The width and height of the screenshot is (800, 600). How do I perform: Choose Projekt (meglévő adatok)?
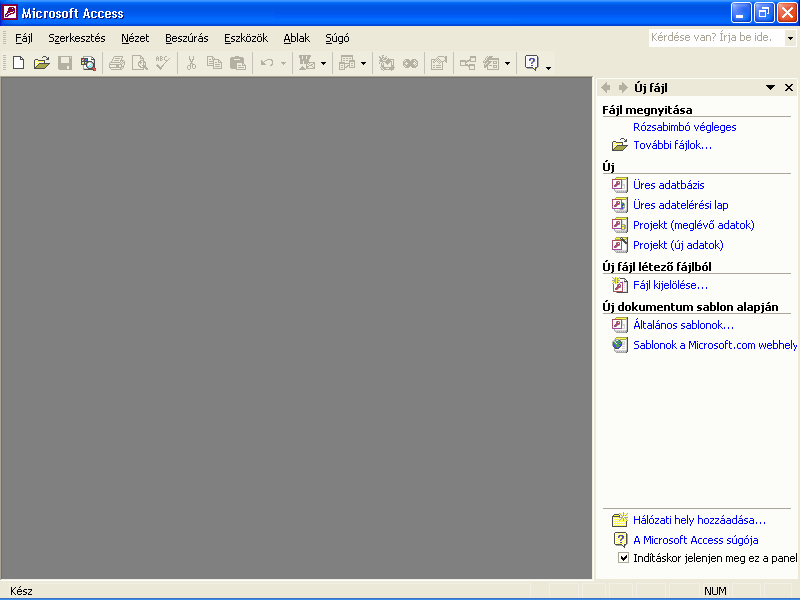pos(693,224)
